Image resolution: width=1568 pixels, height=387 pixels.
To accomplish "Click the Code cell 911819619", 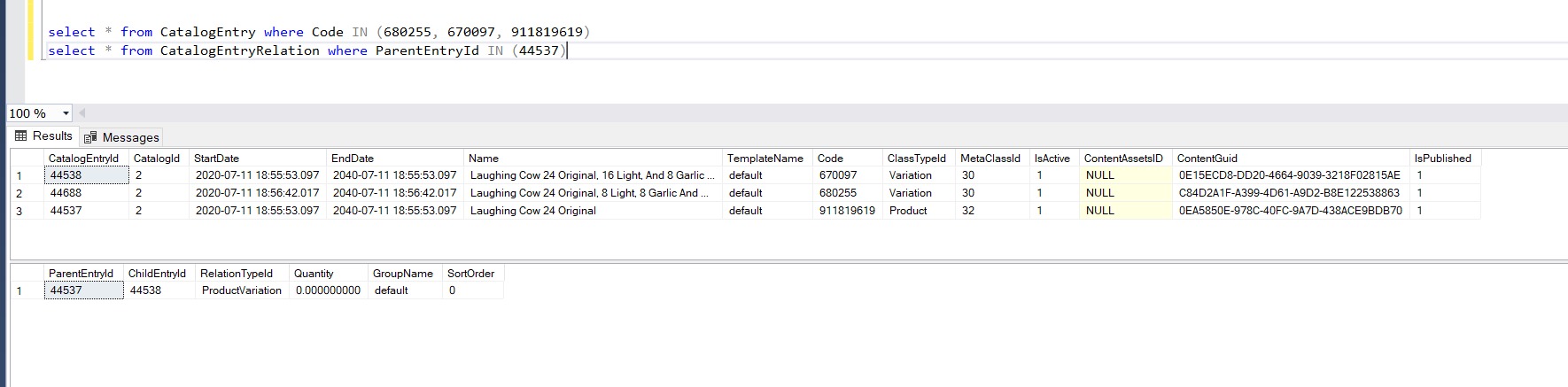I will (847, 211).
